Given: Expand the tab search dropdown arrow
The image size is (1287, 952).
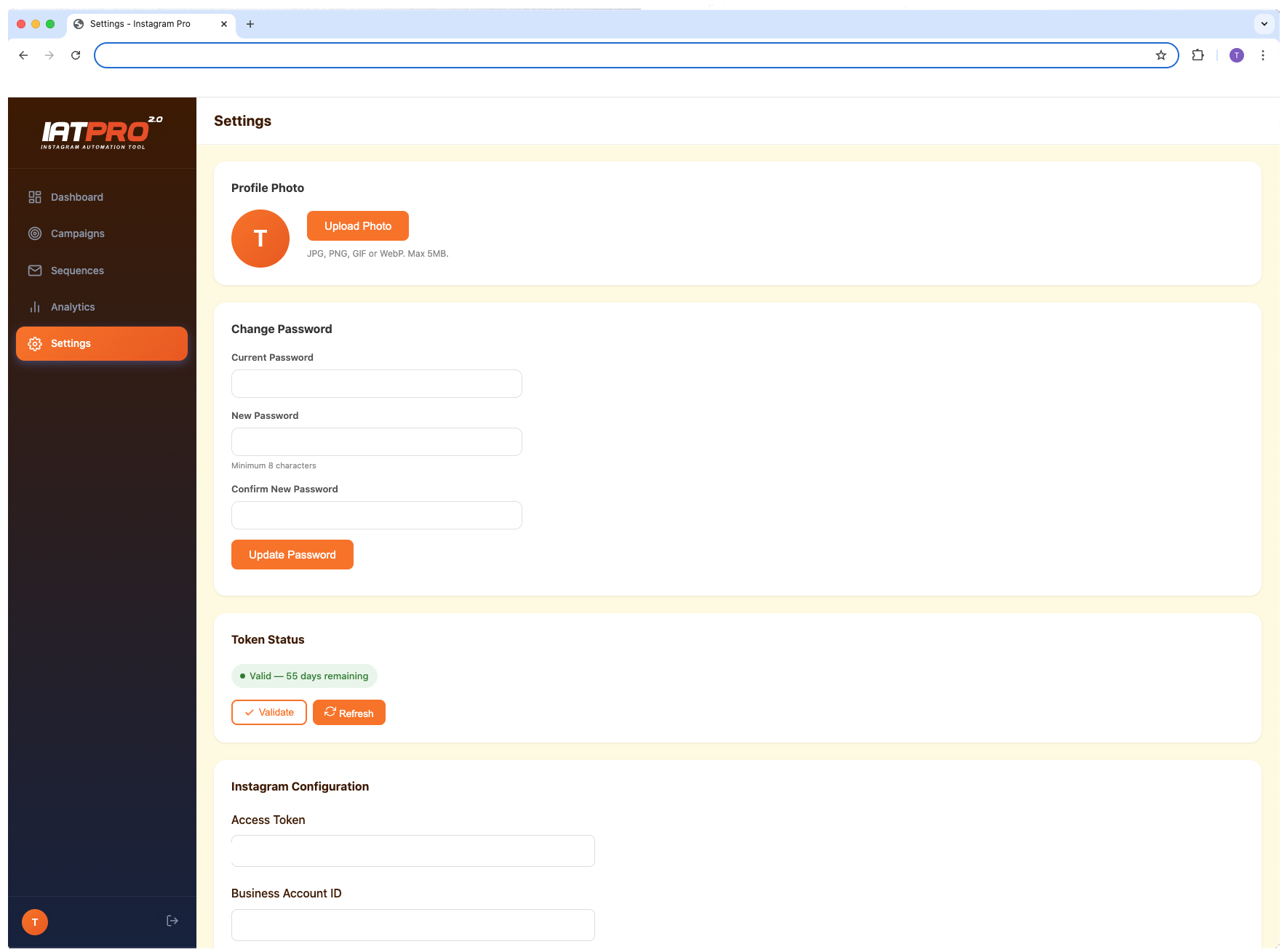Looking at the screenshot, I should tap(1264, 24).
